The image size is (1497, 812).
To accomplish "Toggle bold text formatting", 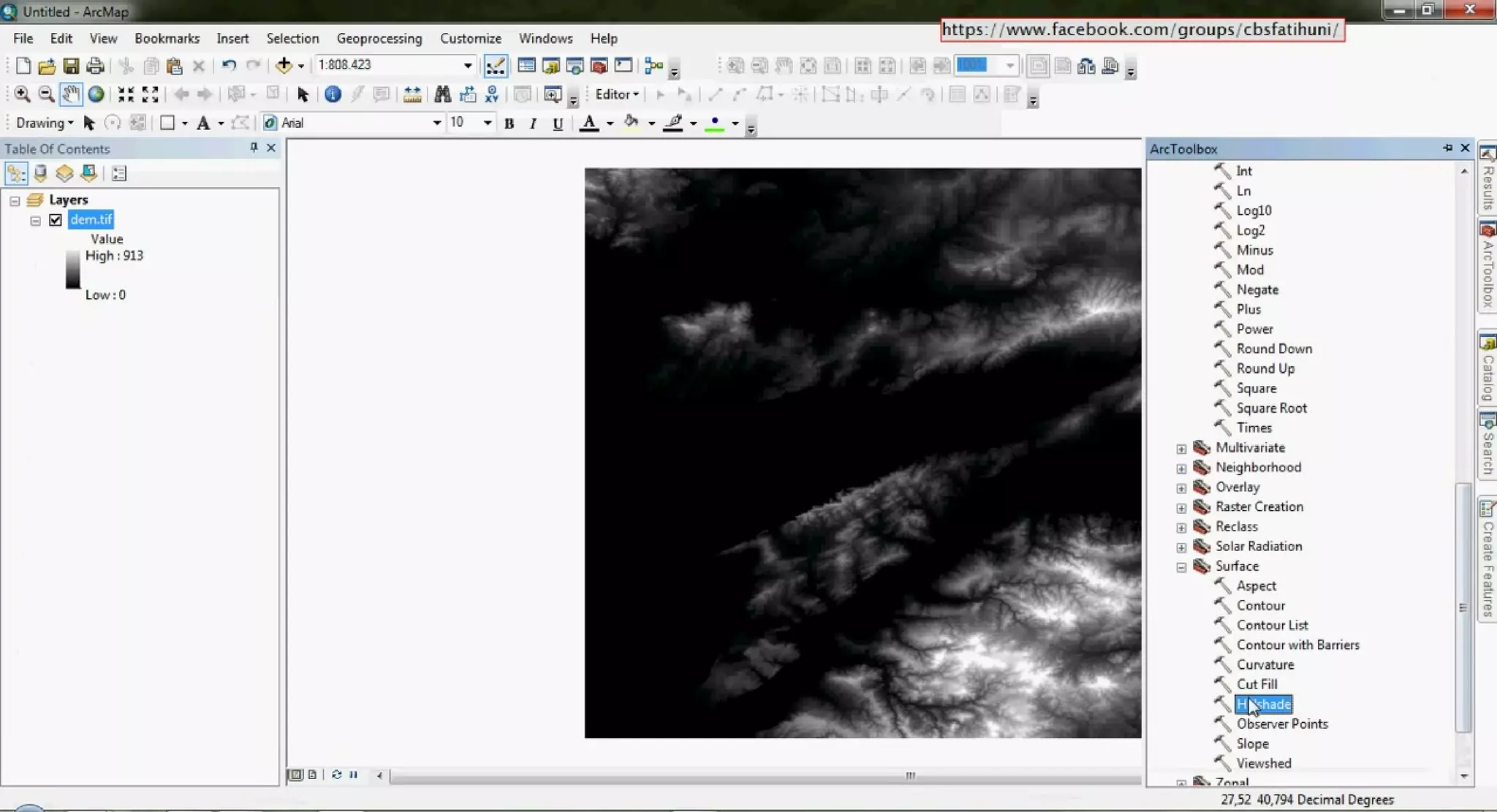I will (x=509, y=124).
